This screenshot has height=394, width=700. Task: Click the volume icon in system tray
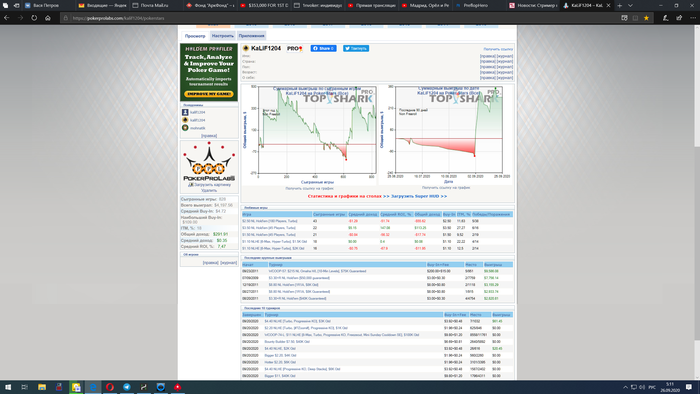642,387
